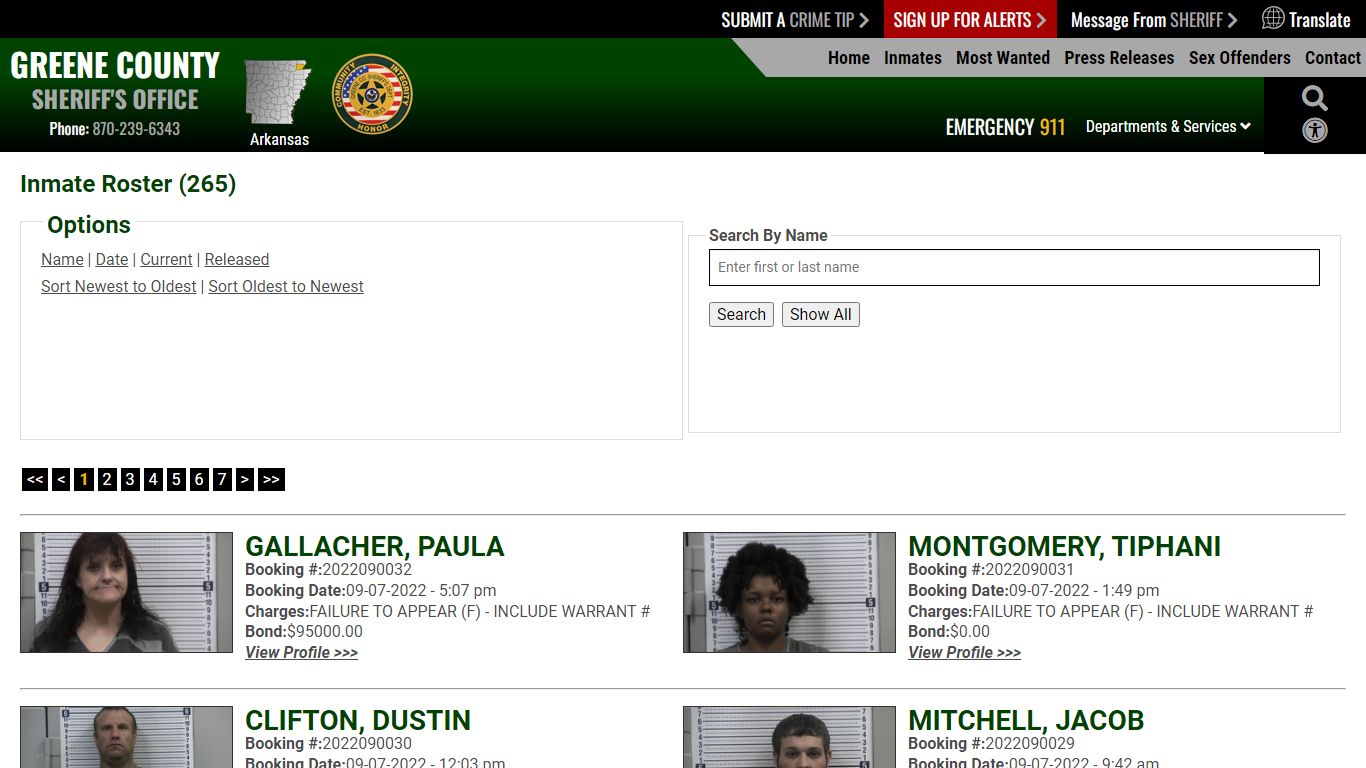Open the Contact menu item
The width and height of the screenshot is (1366, 768).
[1333, 58]
